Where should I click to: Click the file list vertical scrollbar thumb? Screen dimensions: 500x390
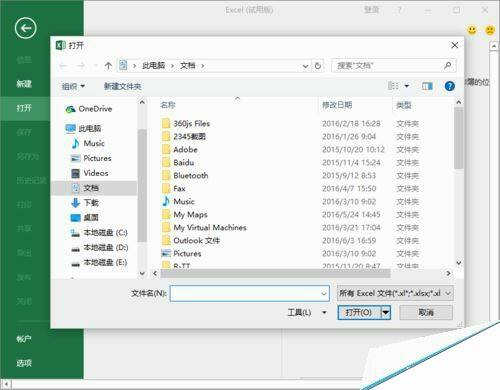click(459, 138)
